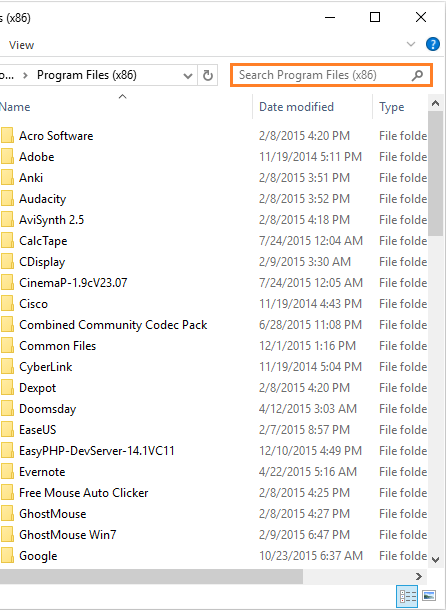
Task: Click the GhostMouse Win7 folder name
Action: tap(68, 535)
